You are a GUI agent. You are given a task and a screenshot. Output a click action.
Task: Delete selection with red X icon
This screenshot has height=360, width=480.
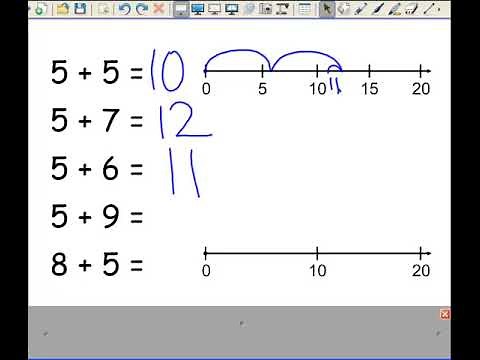(x=159, y=9)
